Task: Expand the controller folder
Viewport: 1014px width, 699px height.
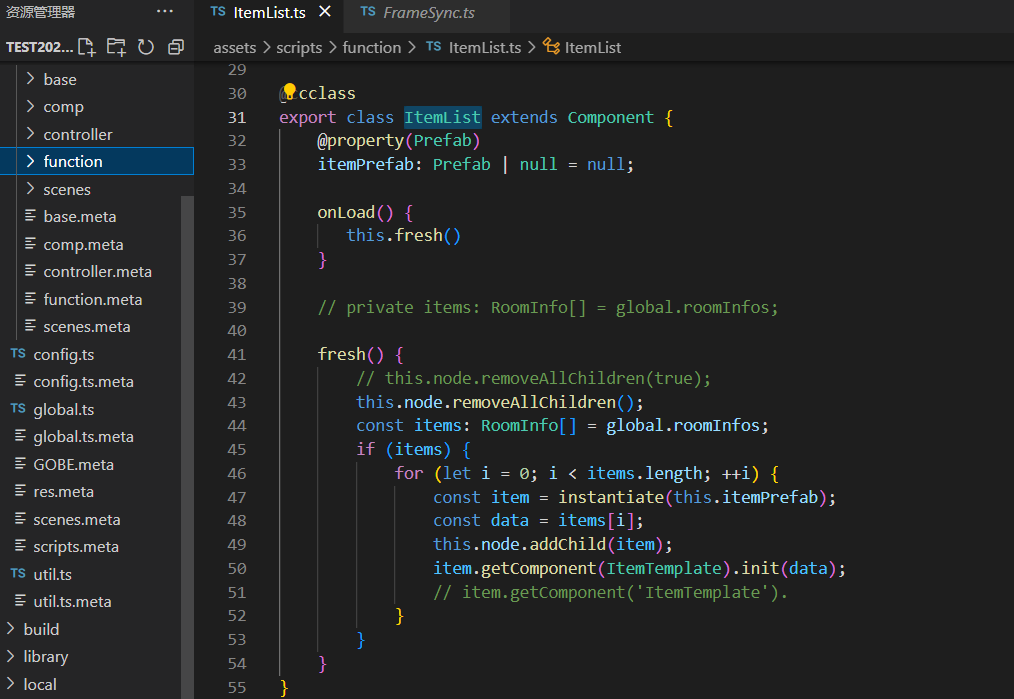Action: (77, 134)
